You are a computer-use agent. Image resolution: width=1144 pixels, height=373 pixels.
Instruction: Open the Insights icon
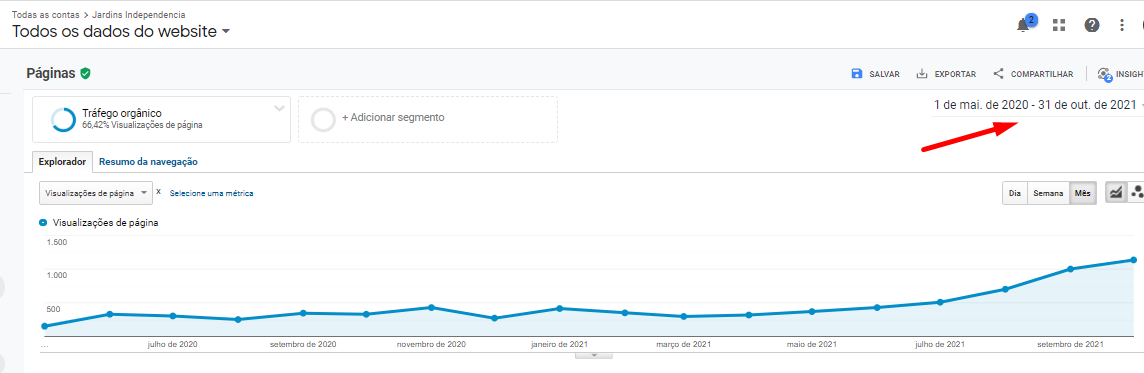pyautogui.click(x=1104, y=74)
